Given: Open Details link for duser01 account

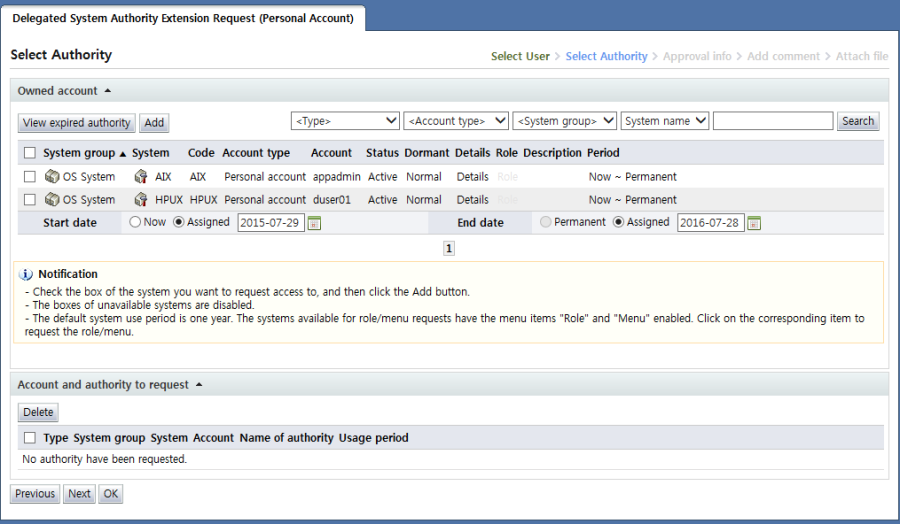Looking at the screenshot, I should coord(472,200).
